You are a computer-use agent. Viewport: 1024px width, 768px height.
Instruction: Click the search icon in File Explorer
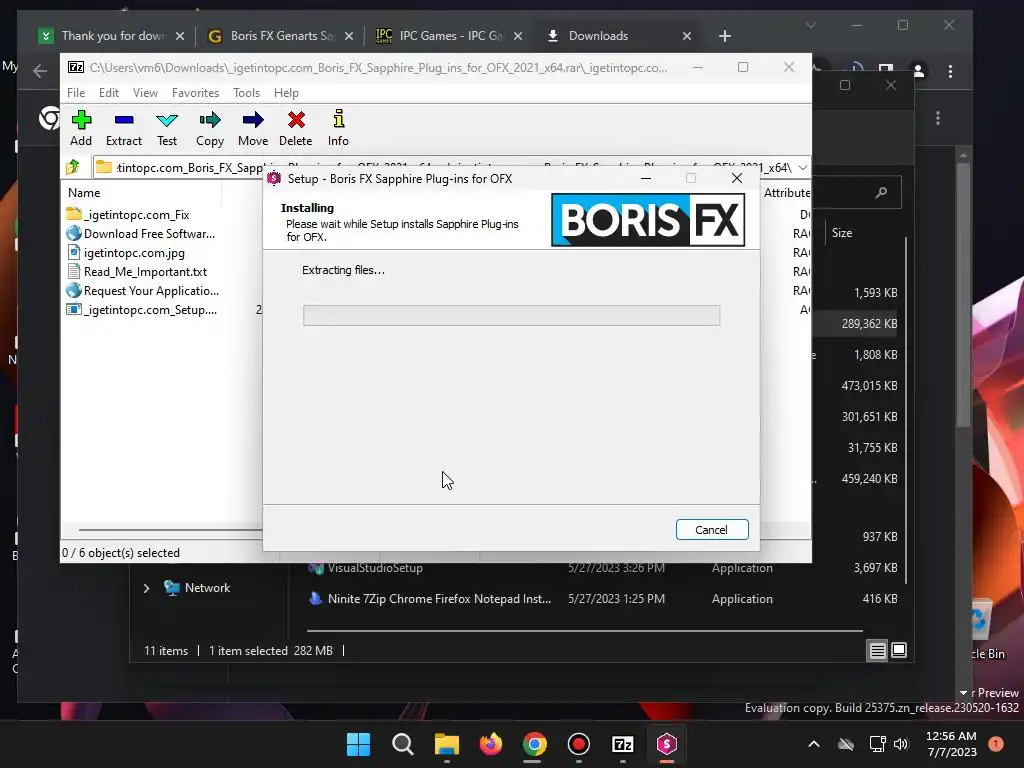click(x=881, y=192)
